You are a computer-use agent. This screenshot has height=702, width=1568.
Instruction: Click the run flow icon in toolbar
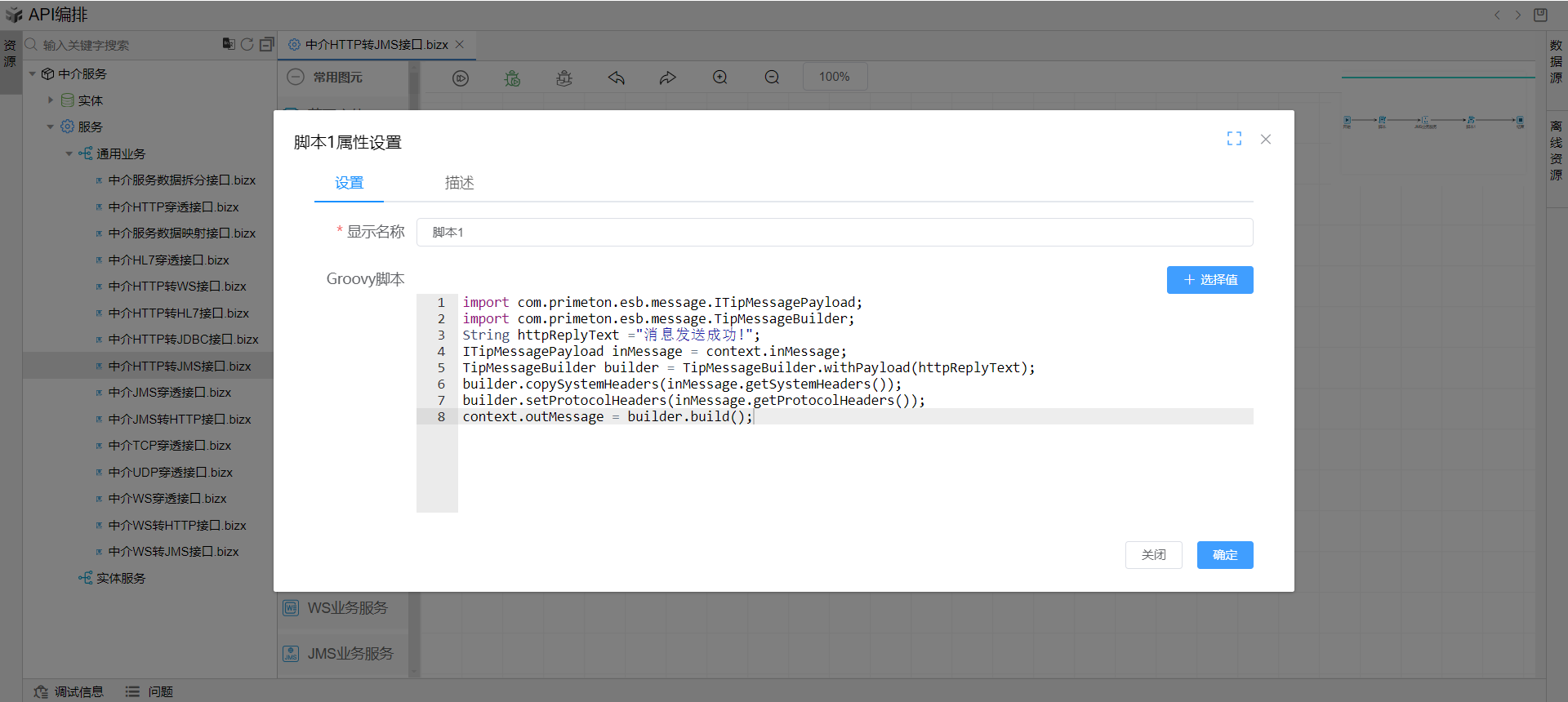pyautogui.click(x=461, y=78)
